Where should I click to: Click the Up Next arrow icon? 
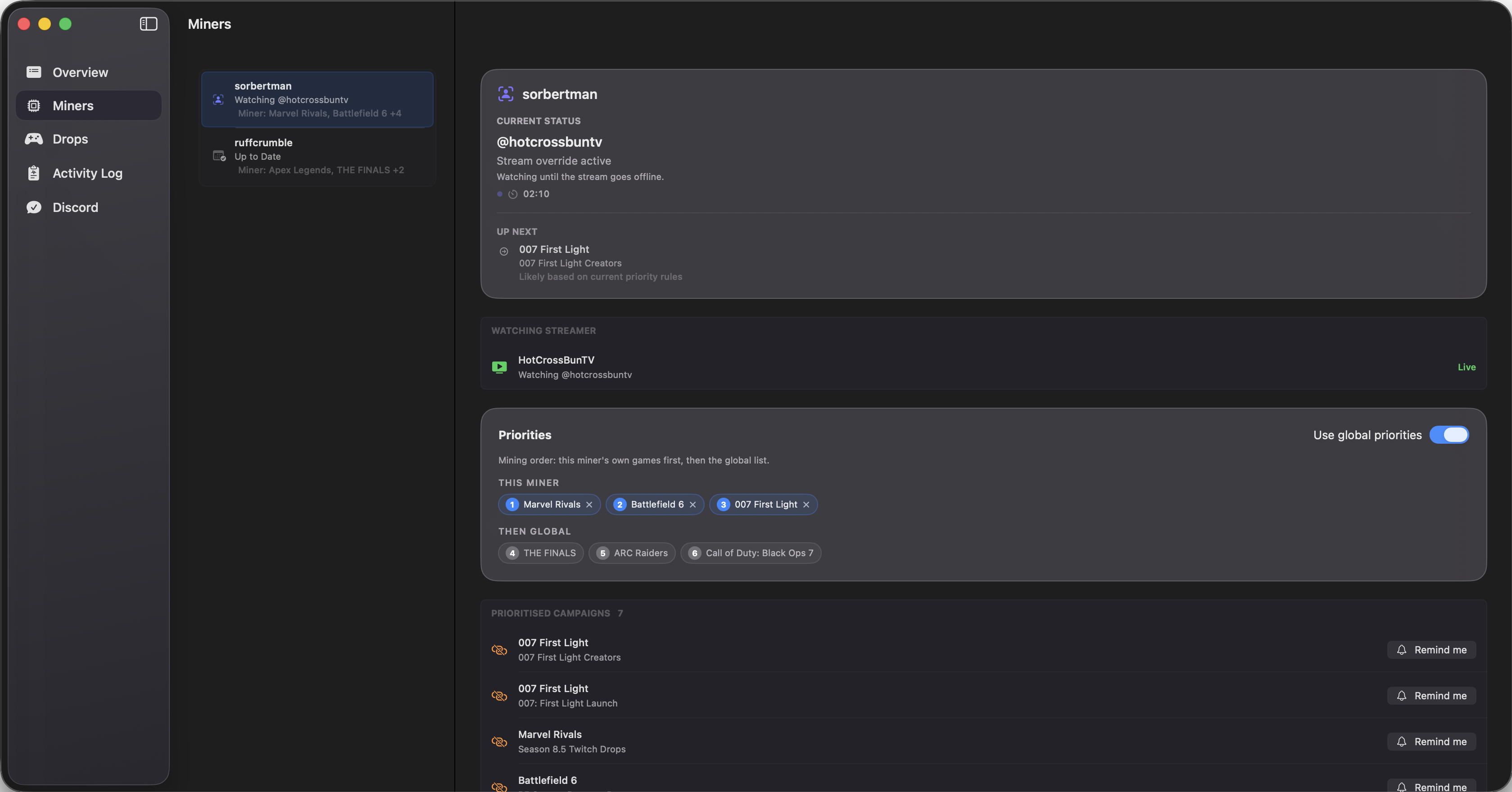click(x=503, y=252)
